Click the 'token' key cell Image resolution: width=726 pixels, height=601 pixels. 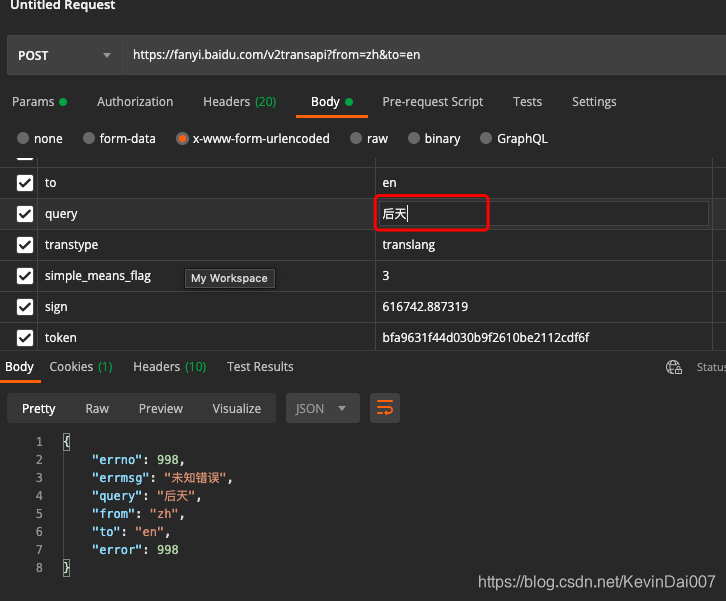click(207, 338)
